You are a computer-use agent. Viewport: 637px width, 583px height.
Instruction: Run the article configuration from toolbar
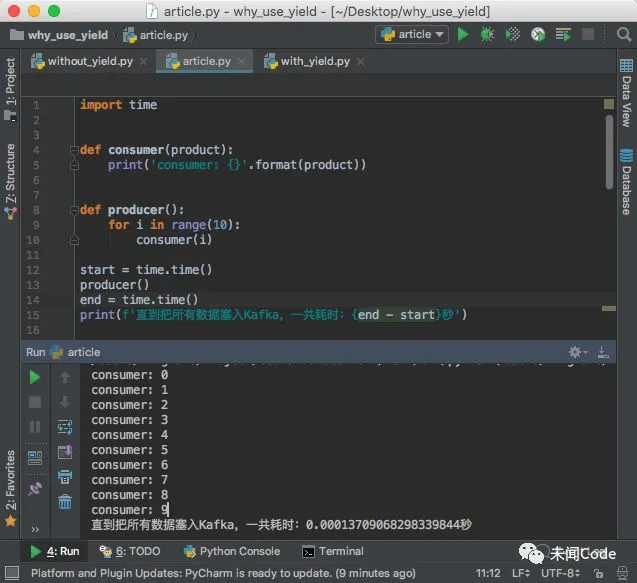click(x=463, y=35)
